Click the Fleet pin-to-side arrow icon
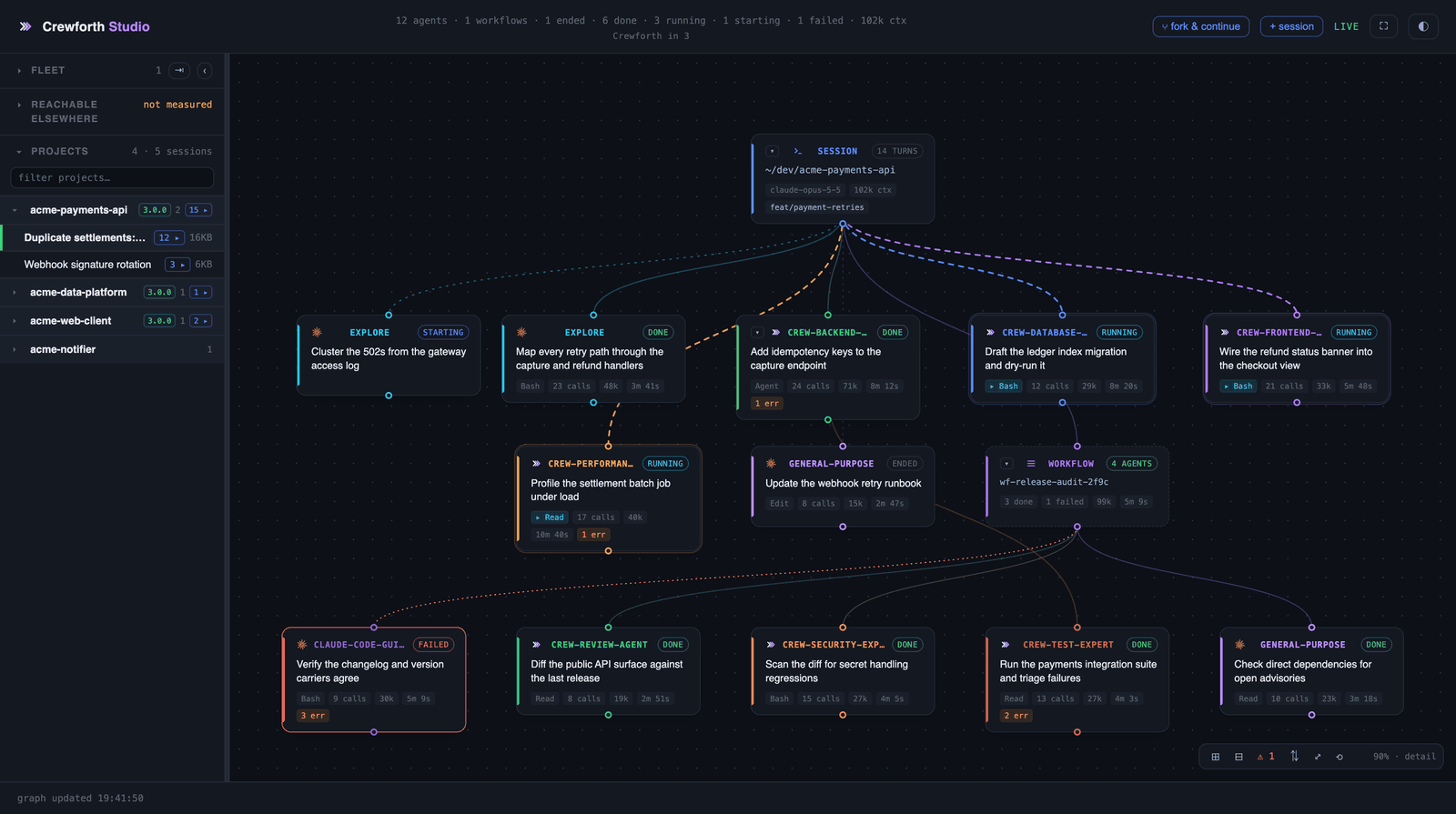The width and height of the screenshot is (1456, 814). click(x=179, y=70)
